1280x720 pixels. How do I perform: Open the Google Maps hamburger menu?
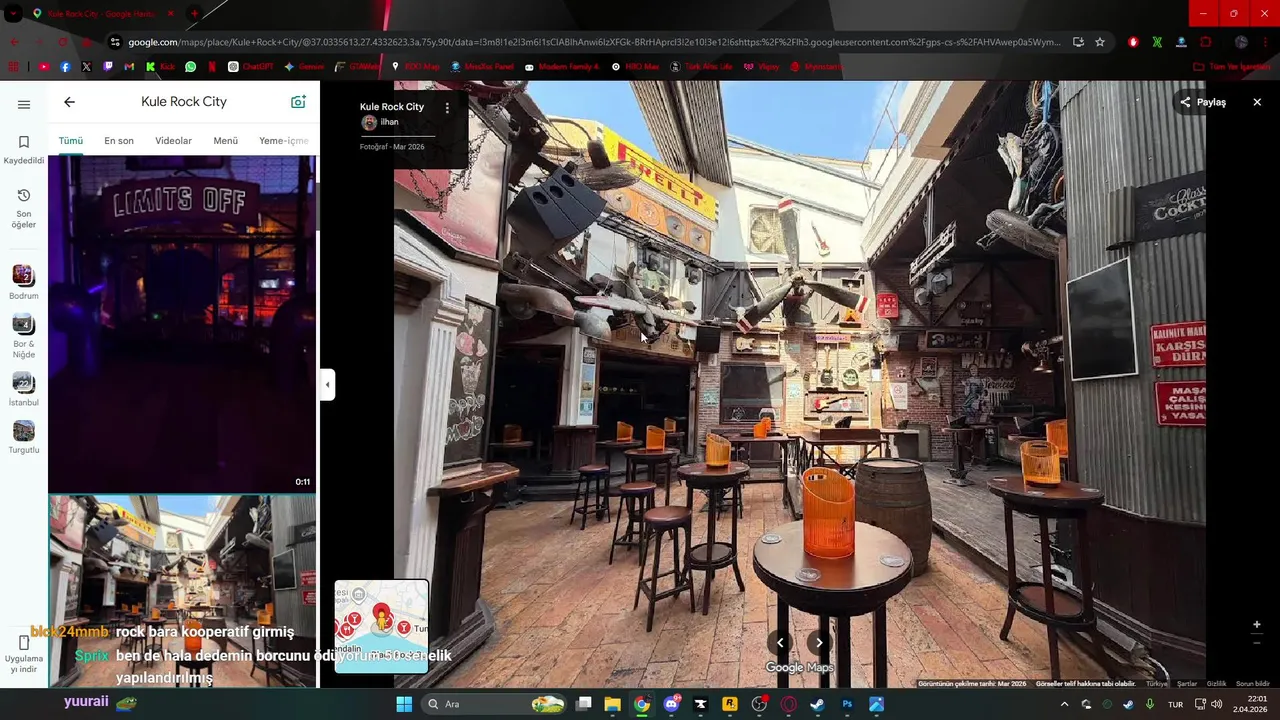click(24, 104)
